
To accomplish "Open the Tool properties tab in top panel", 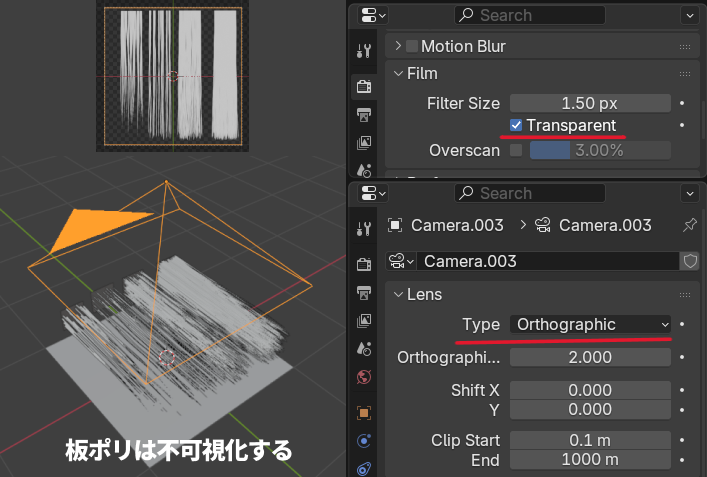I will point(364,51).
